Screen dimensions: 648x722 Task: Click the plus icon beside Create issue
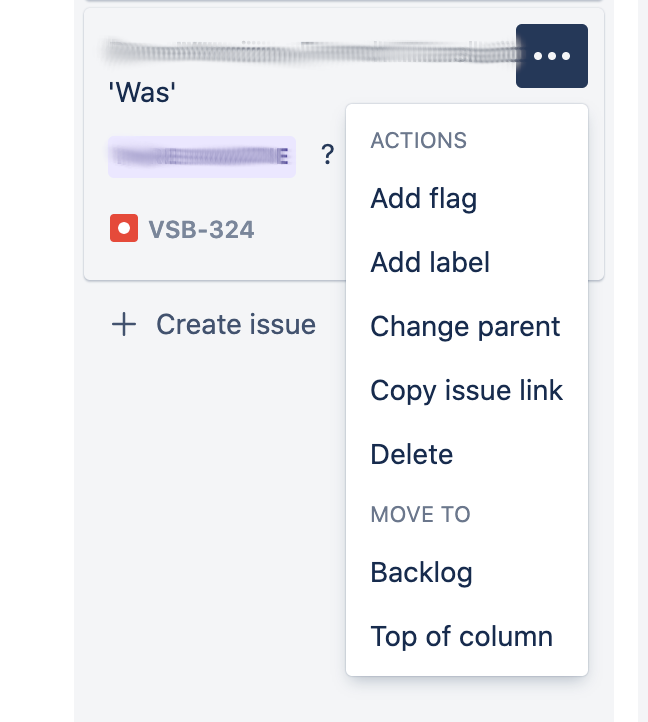tap(123, 324)
